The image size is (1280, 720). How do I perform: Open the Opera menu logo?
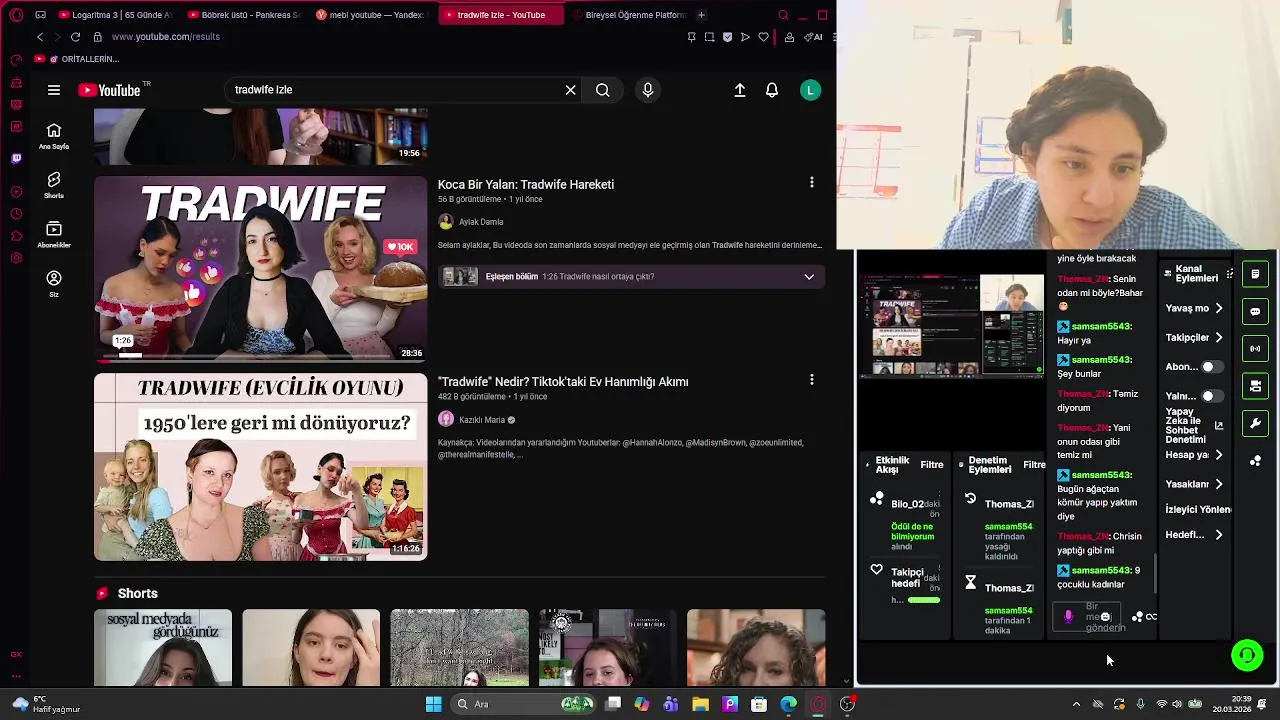[16, 15]
